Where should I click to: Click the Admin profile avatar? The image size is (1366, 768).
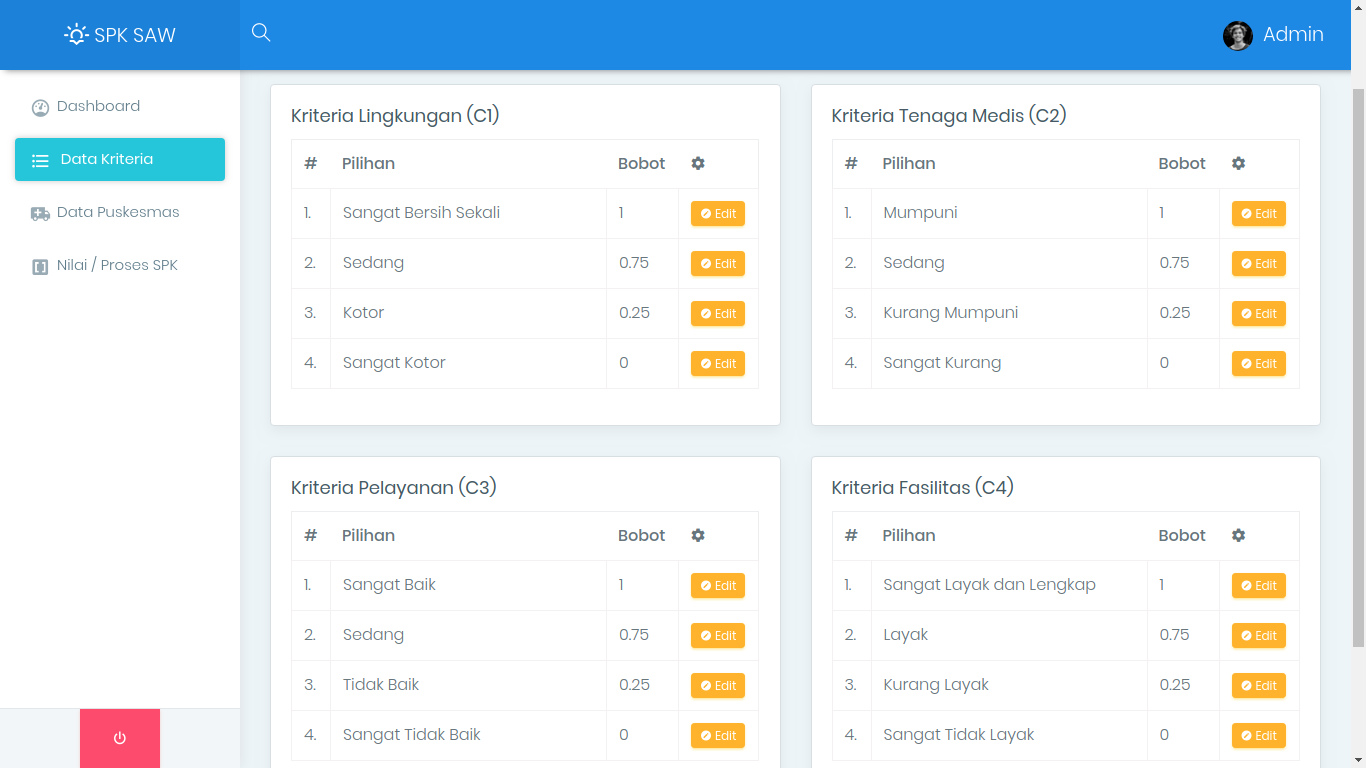click(1238, 36)
